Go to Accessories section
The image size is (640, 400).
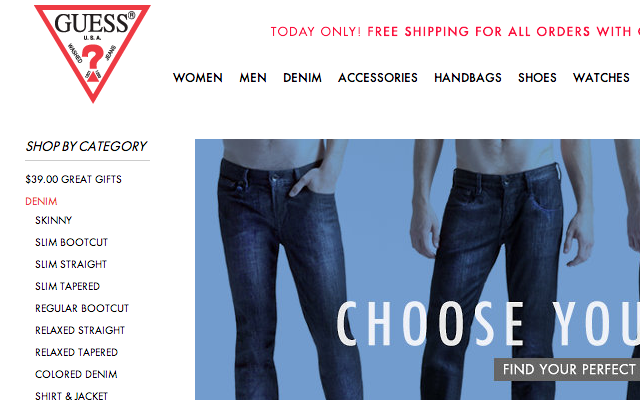[x=378, y=78]
